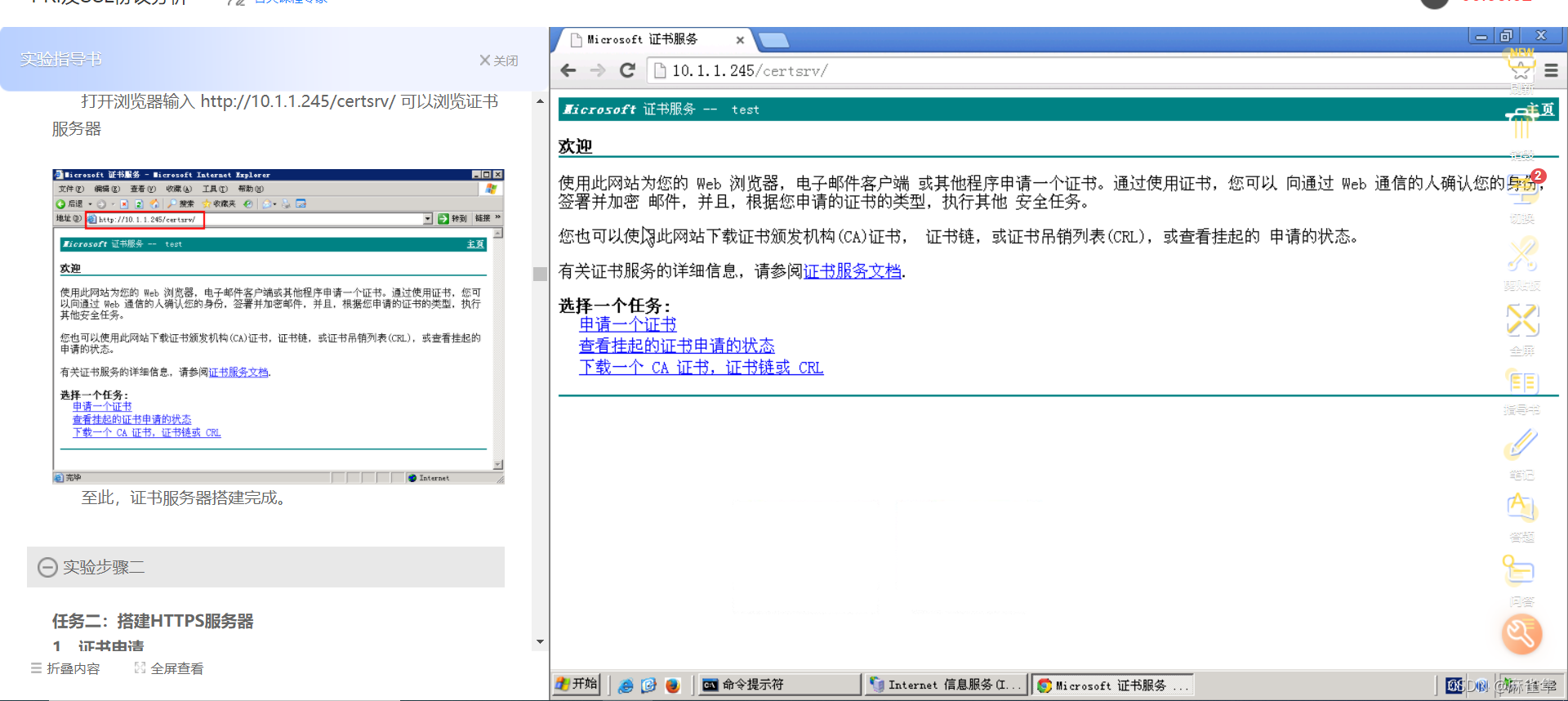Open 查看挂起的证书申请的状态 link

click(x=677, y=346)
